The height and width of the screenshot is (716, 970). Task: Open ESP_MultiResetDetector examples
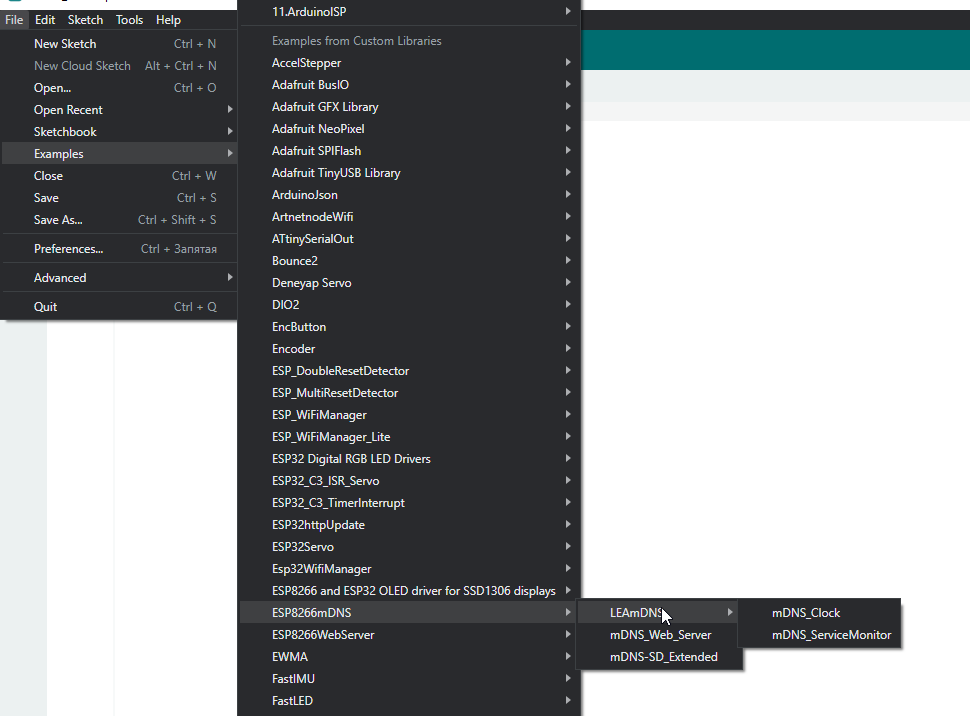pos(409,393)
